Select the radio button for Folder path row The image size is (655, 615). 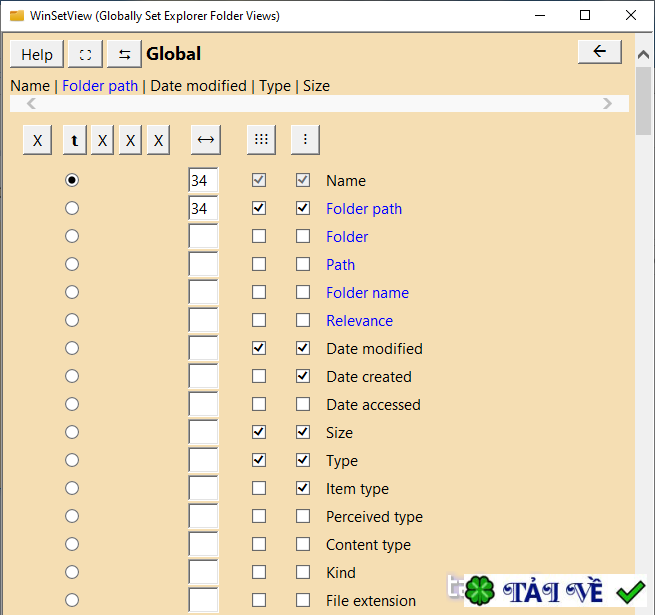[x=72, y=208]
